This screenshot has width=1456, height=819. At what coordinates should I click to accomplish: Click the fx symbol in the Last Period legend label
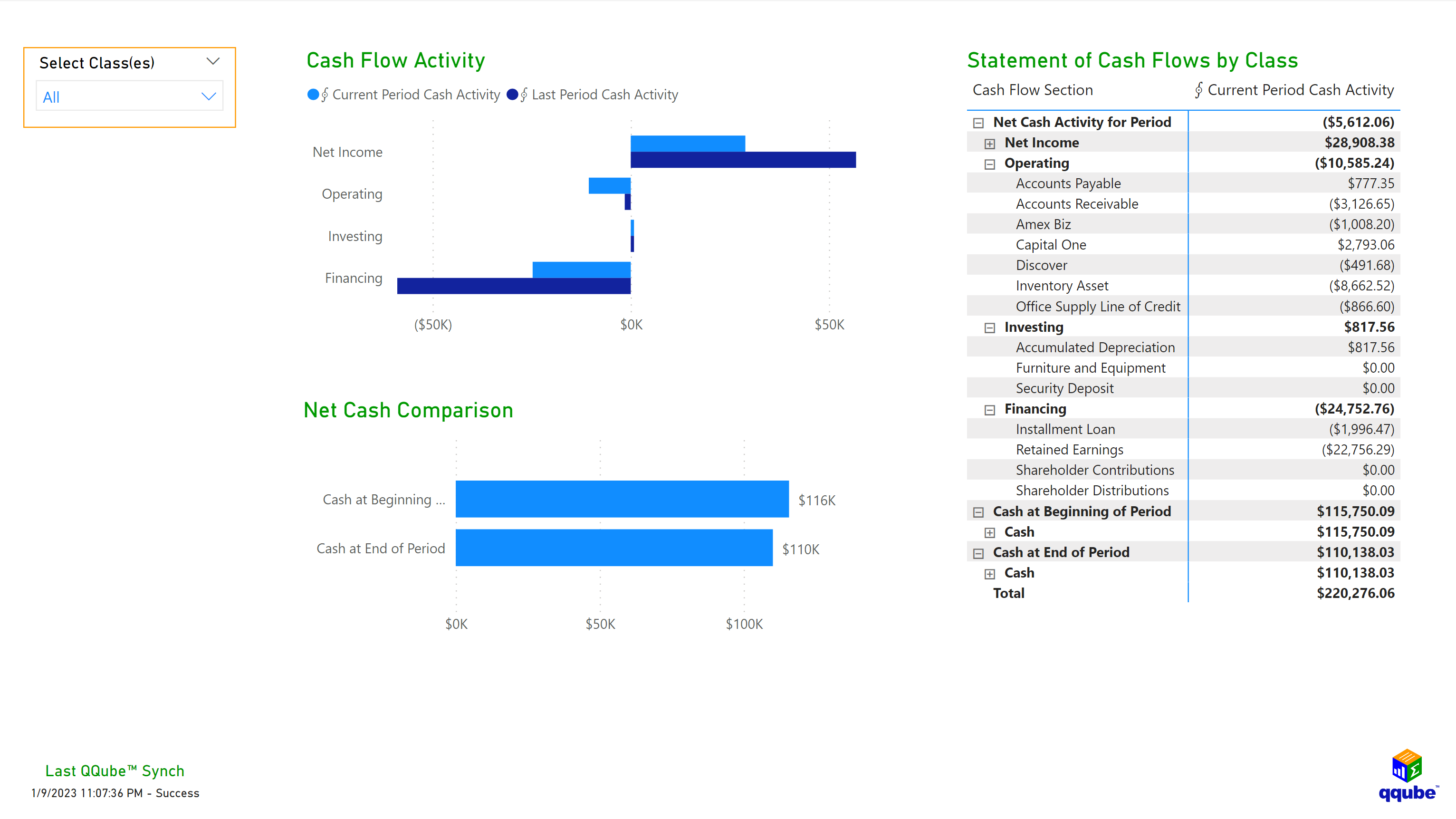(523, 95)
